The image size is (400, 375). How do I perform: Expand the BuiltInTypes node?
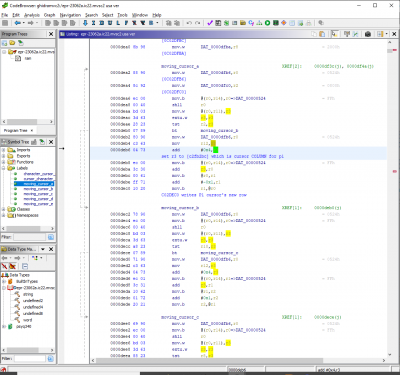click(x=4, y=281)
